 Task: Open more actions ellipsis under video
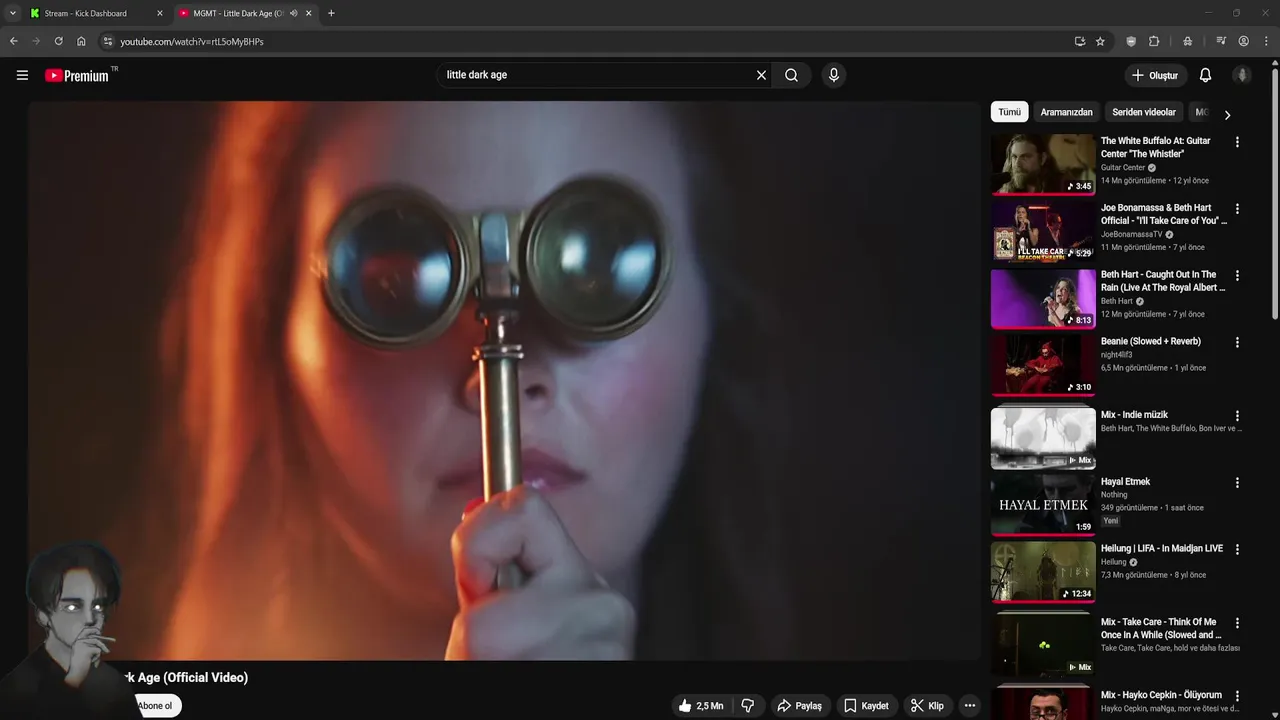[969, 706]
